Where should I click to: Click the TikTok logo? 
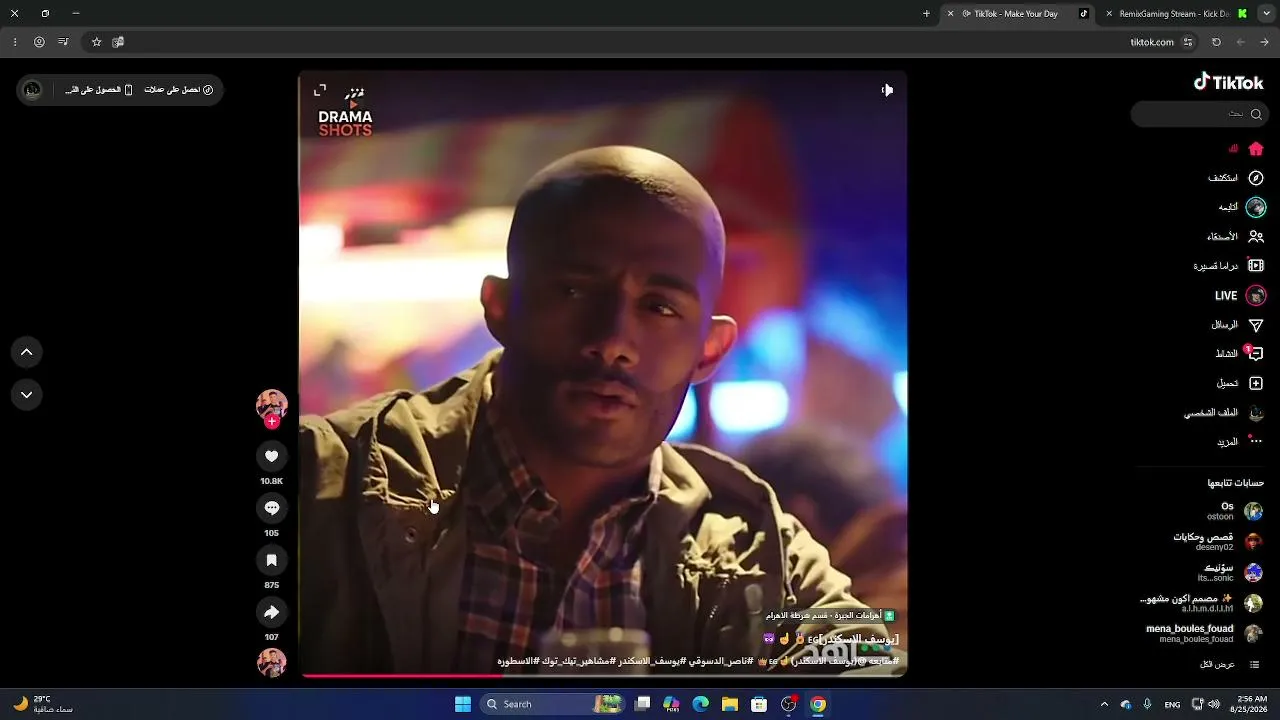coord(1228,82)
